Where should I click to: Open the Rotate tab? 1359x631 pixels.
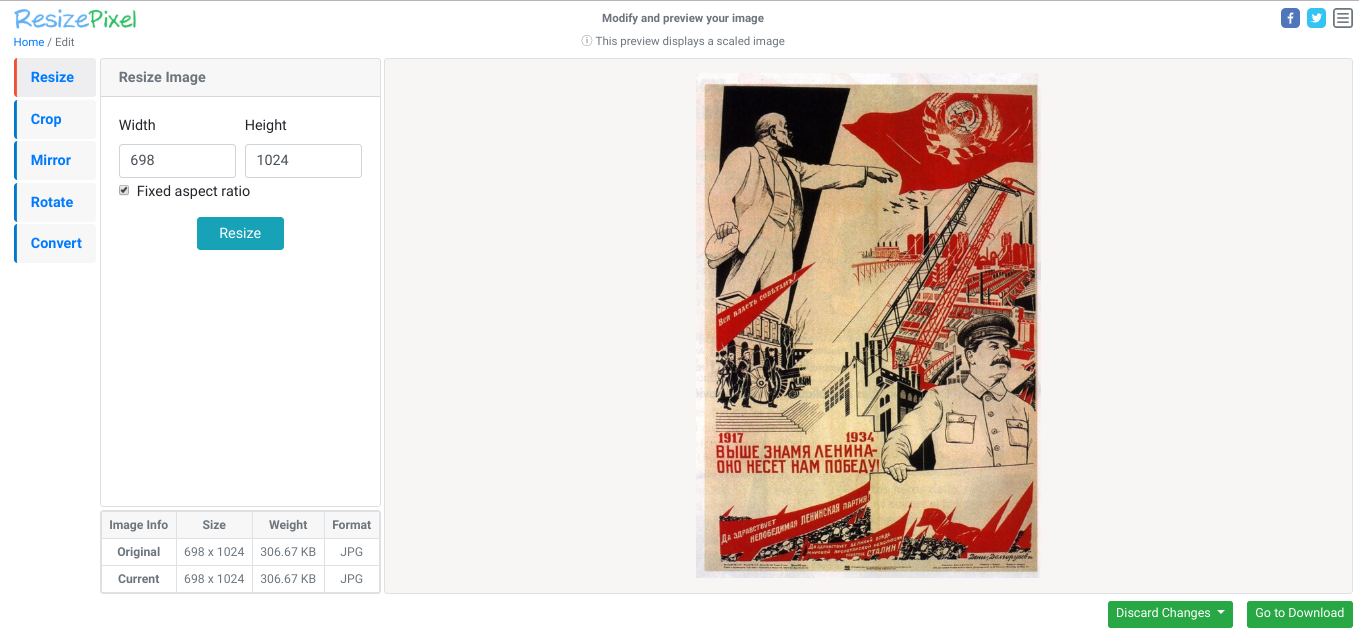55,202
